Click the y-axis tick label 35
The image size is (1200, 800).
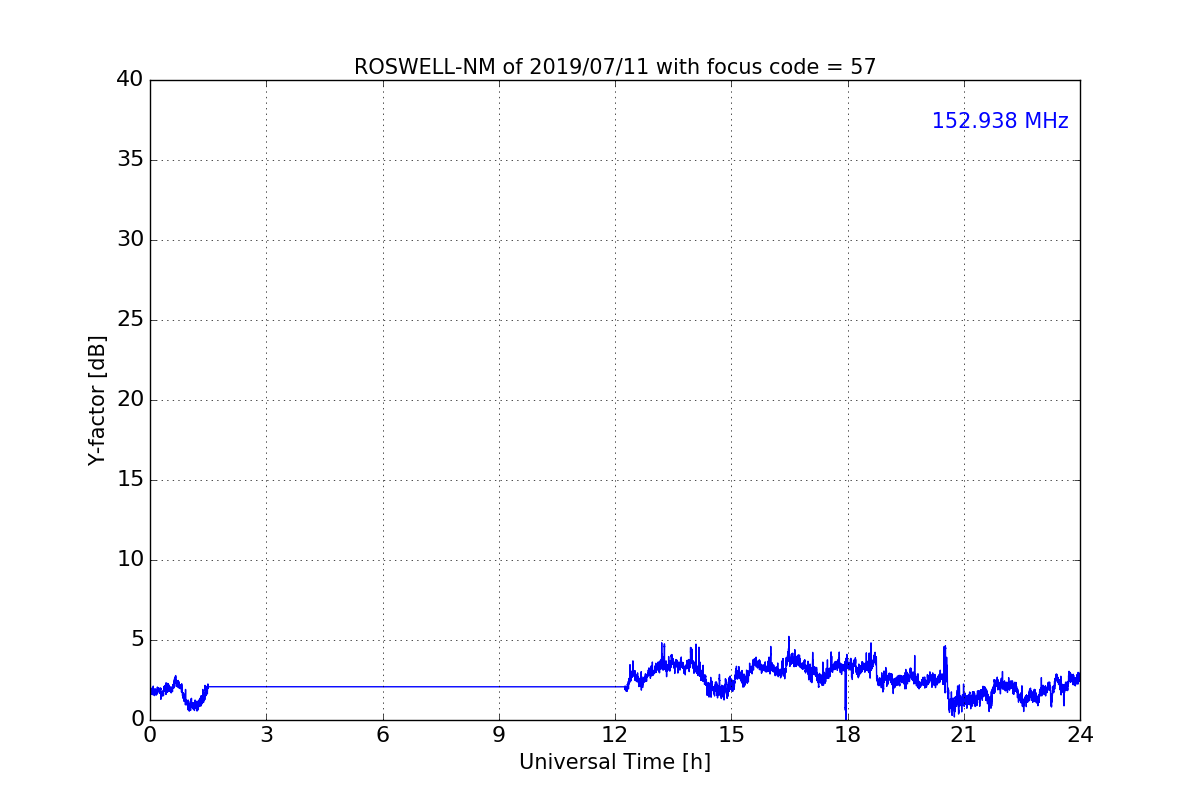[130, 160]
